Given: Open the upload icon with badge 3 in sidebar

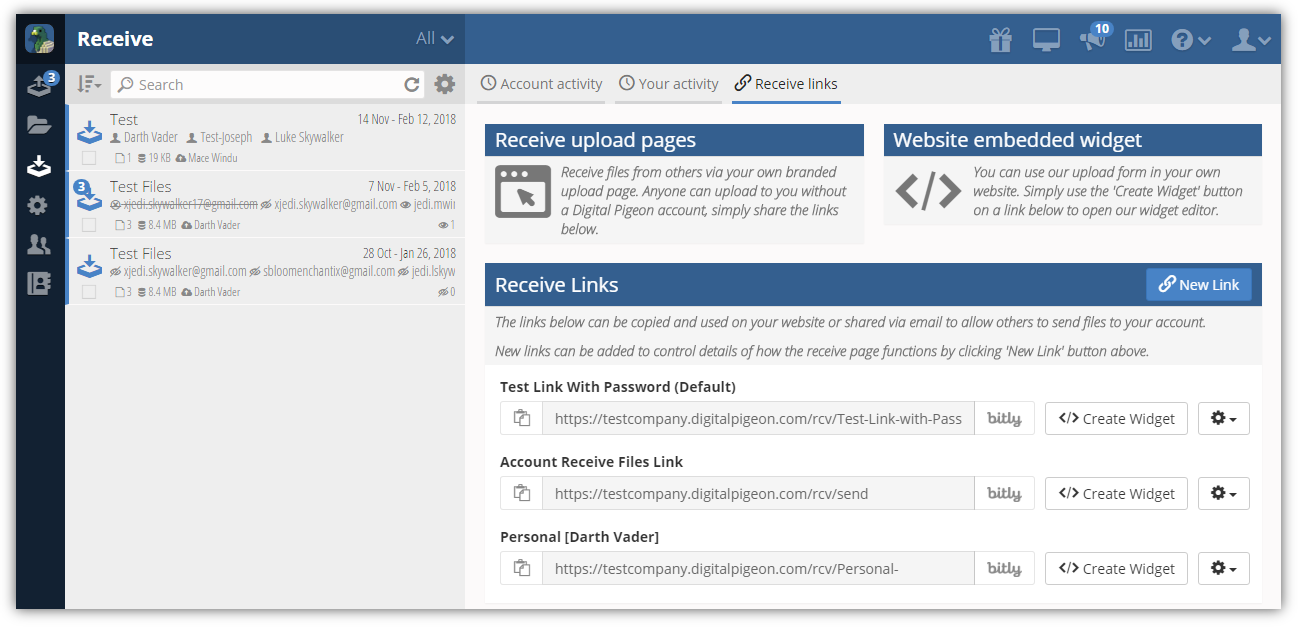Looking at the screenshot, I should pyautogui.click(x=40, y=85).
